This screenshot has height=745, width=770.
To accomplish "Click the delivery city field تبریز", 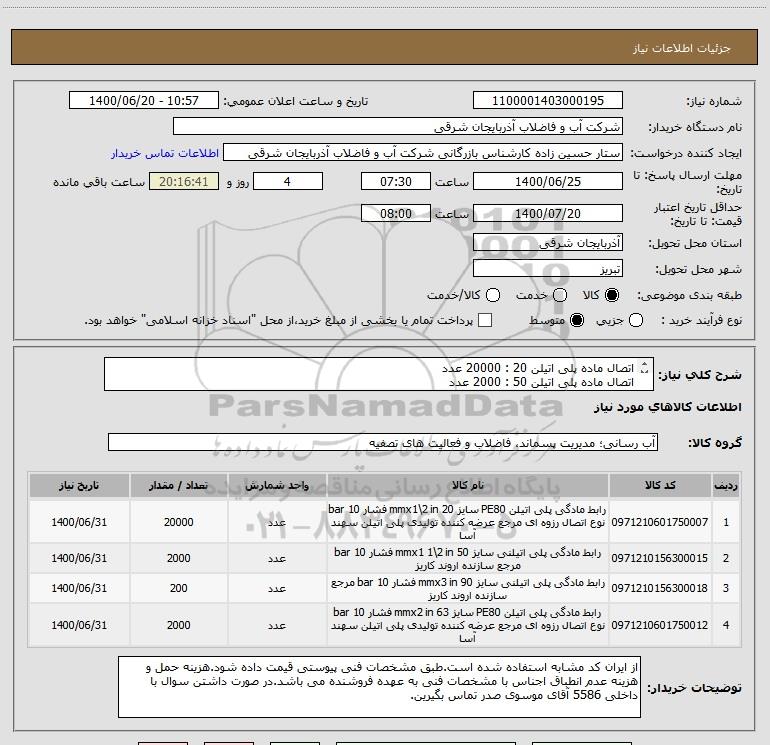I will (x=548, y=269).
